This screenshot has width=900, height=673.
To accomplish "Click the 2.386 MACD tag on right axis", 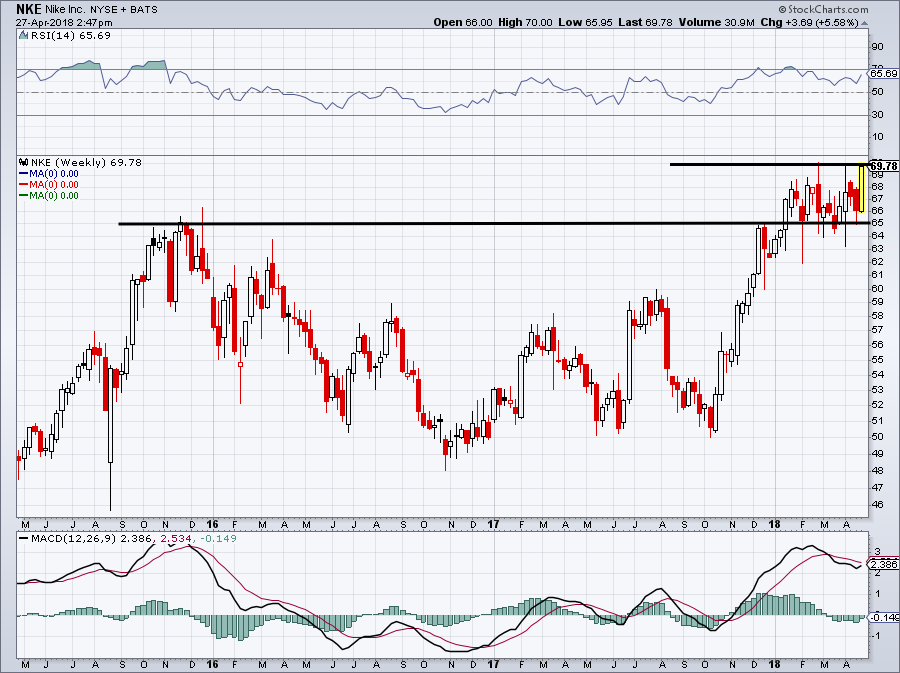I will click(885, 564).
